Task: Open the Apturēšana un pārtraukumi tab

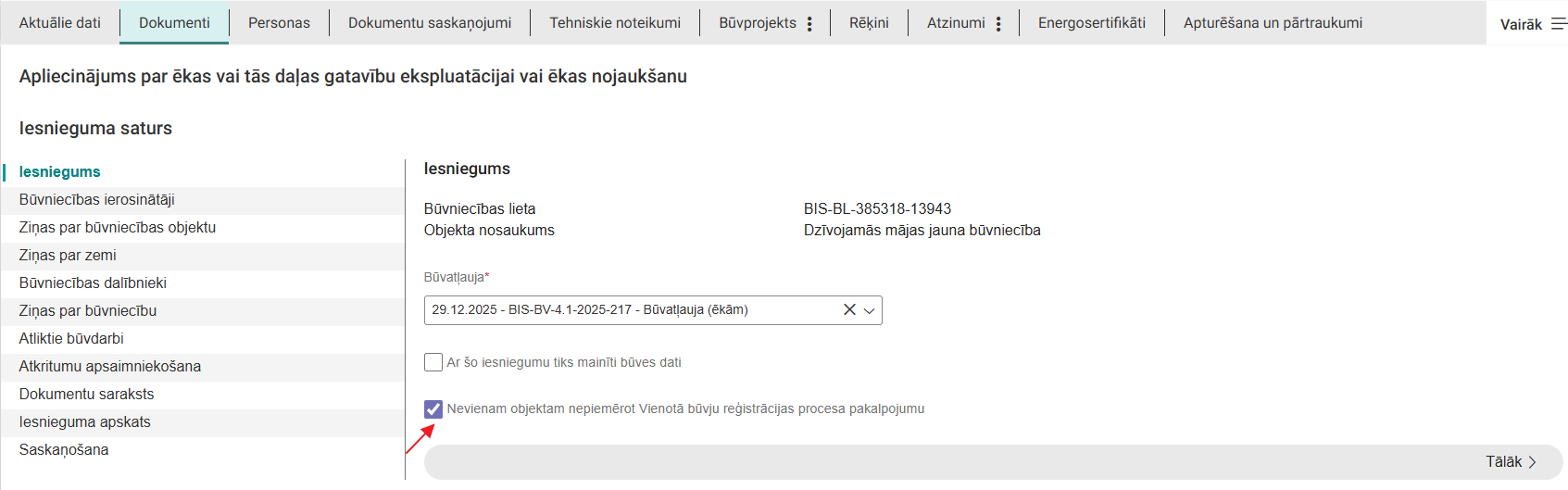Action: tap(1273, 23)
